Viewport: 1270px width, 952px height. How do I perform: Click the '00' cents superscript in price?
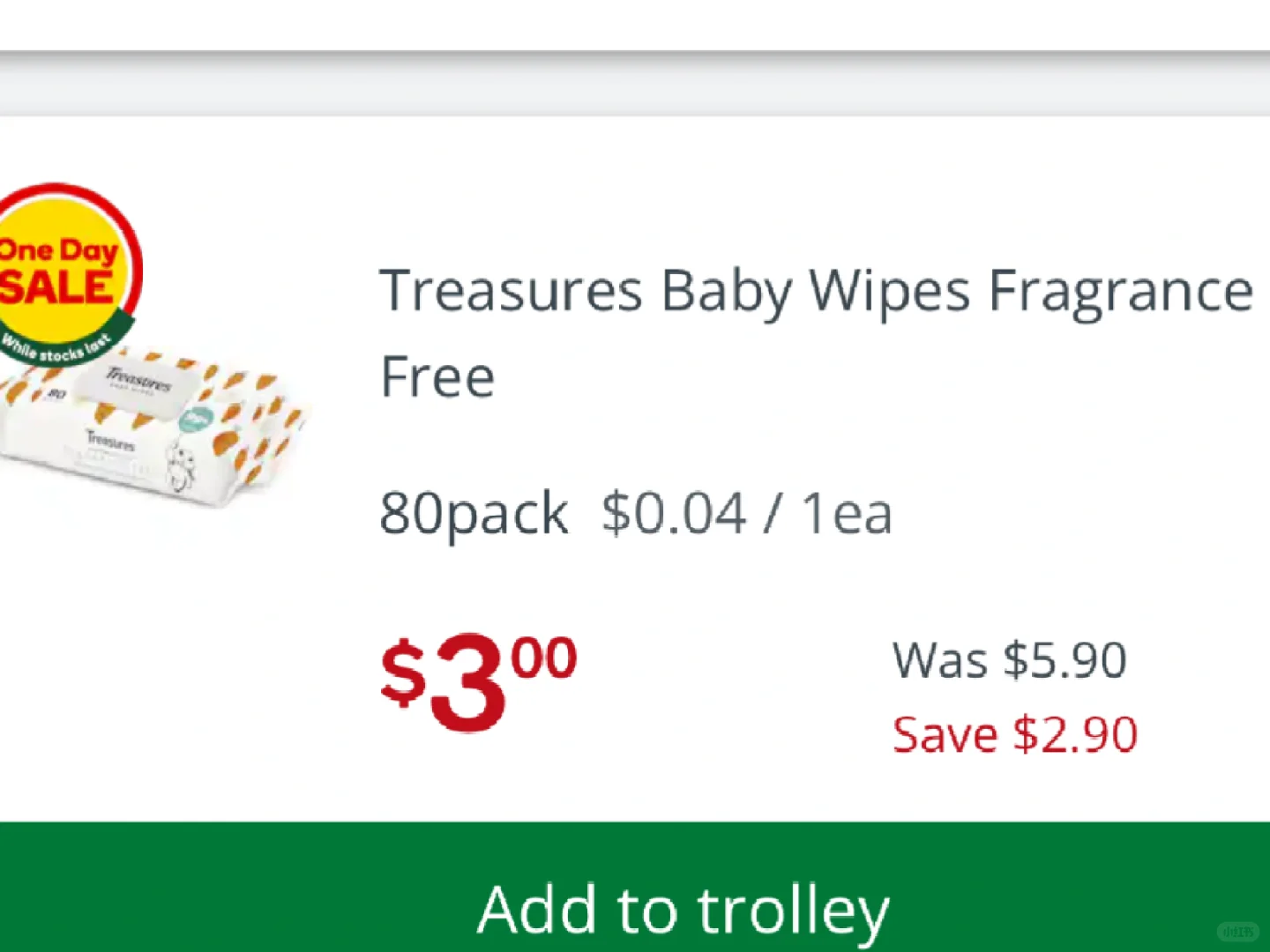tap(544, 658)
